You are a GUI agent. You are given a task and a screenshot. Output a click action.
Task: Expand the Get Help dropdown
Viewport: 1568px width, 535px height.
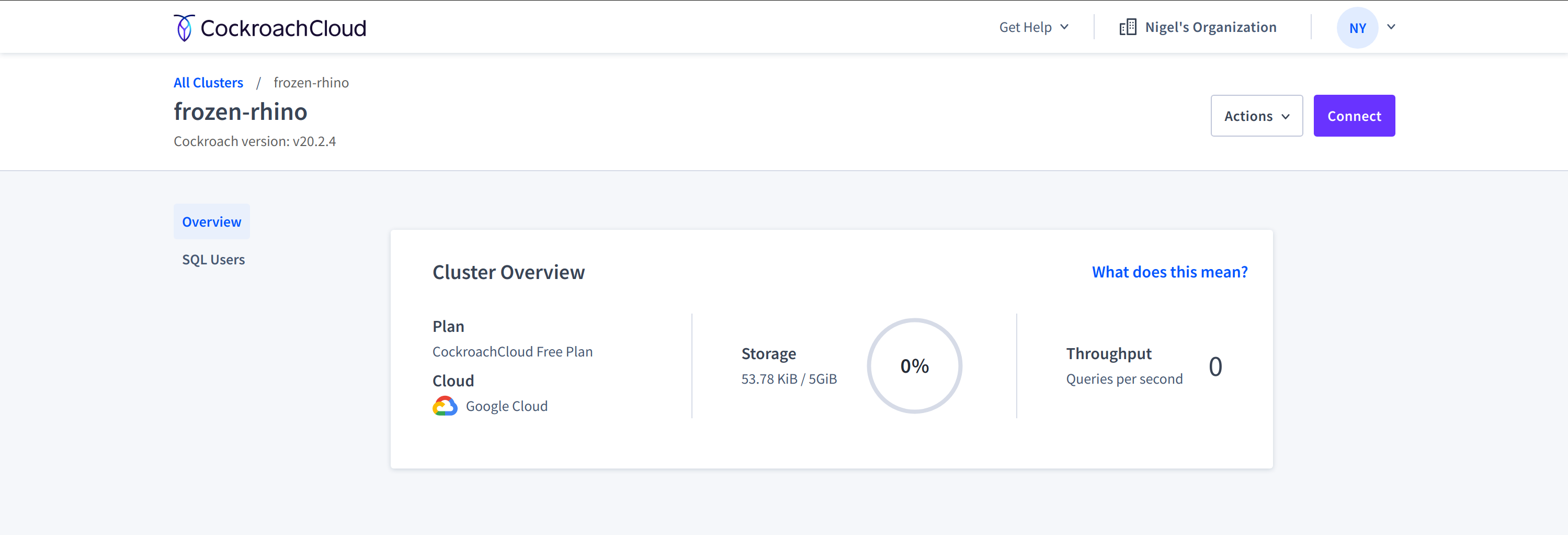pos(1033,27)
